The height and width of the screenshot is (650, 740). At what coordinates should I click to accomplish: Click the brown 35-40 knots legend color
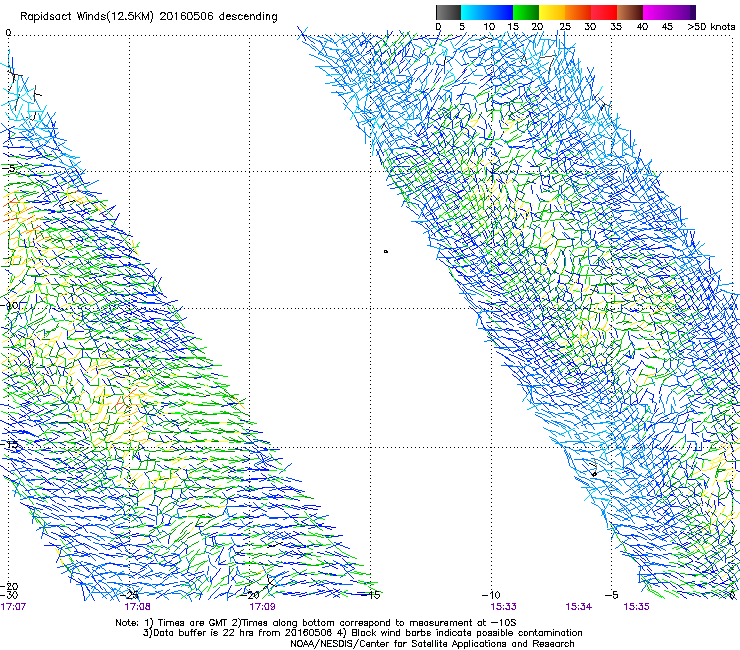(630, 12)
